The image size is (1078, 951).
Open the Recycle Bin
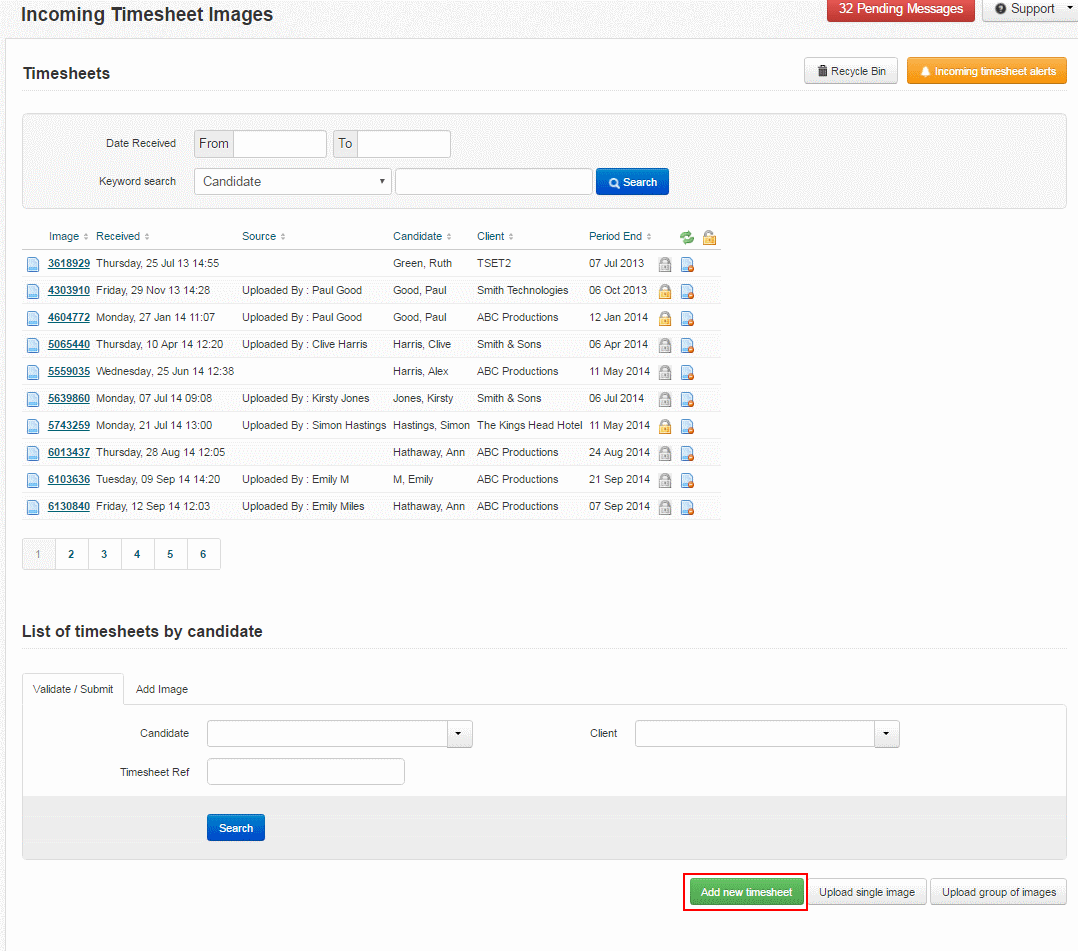point(850,71)
